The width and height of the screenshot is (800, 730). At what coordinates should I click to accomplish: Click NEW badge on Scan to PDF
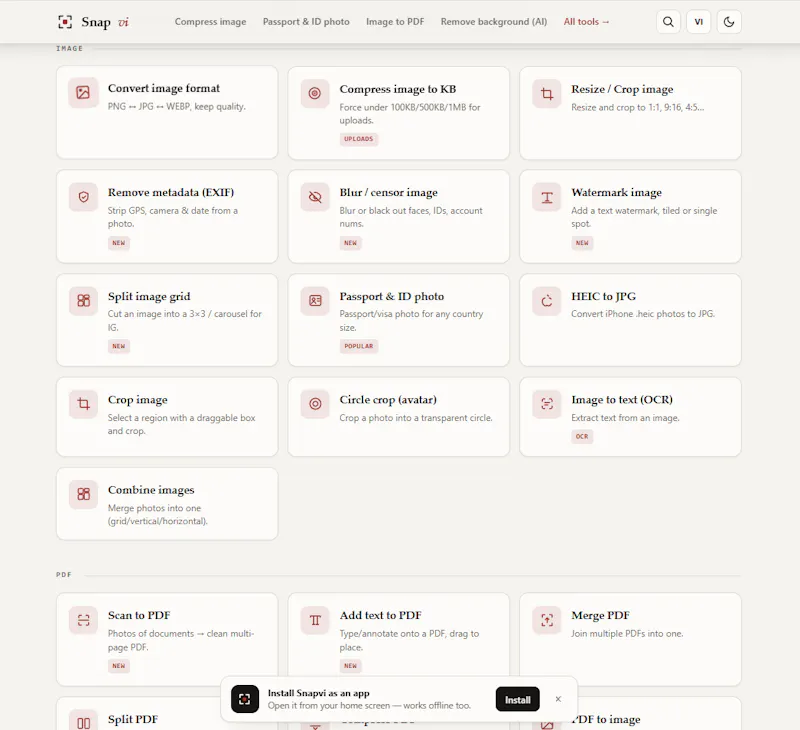coord(119,666)
